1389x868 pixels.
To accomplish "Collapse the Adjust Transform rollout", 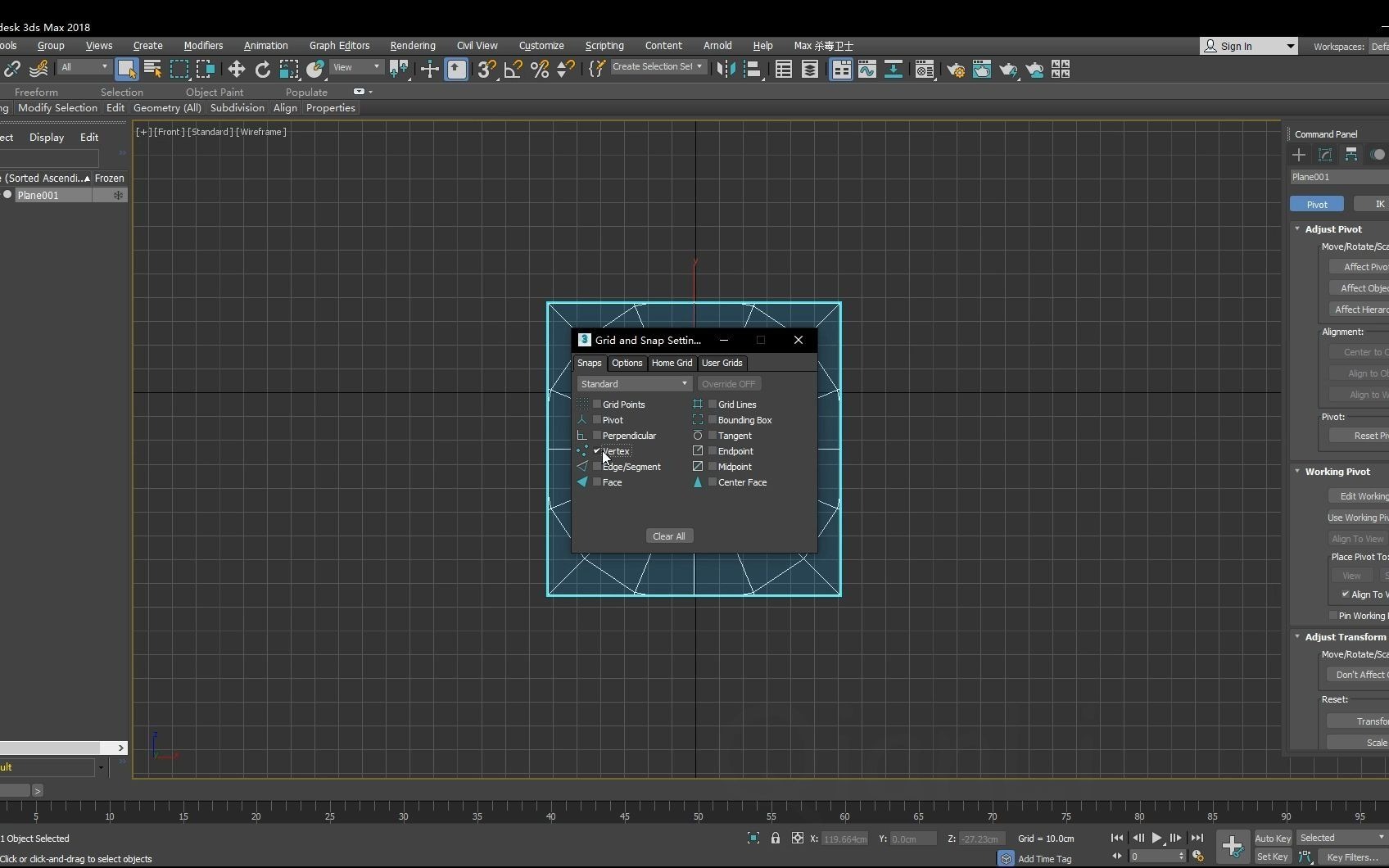I will 1297,637.
